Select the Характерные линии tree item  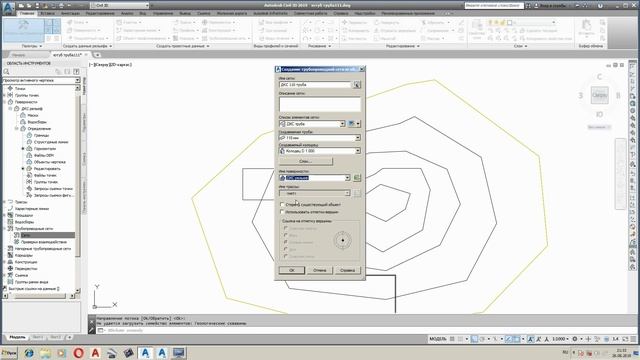pyautogui.click(x=32, y=209)
